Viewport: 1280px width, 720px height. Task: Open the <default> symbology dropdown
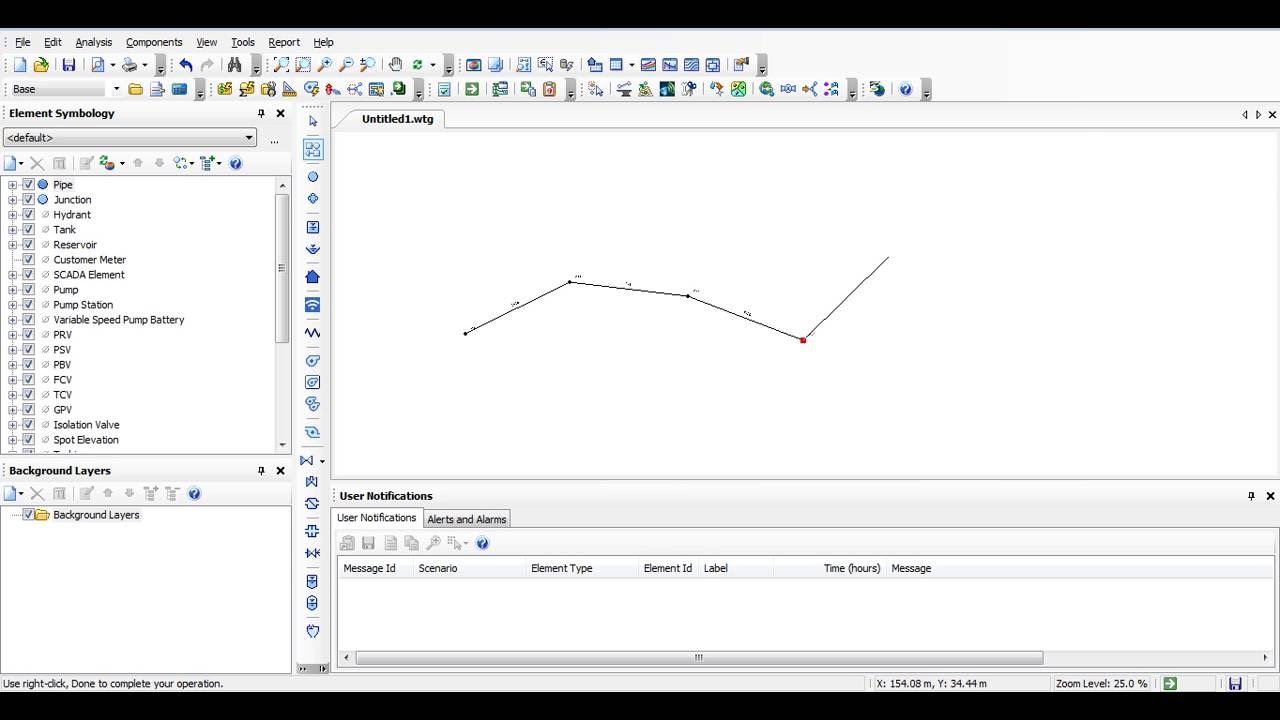(x=130, y=138)
